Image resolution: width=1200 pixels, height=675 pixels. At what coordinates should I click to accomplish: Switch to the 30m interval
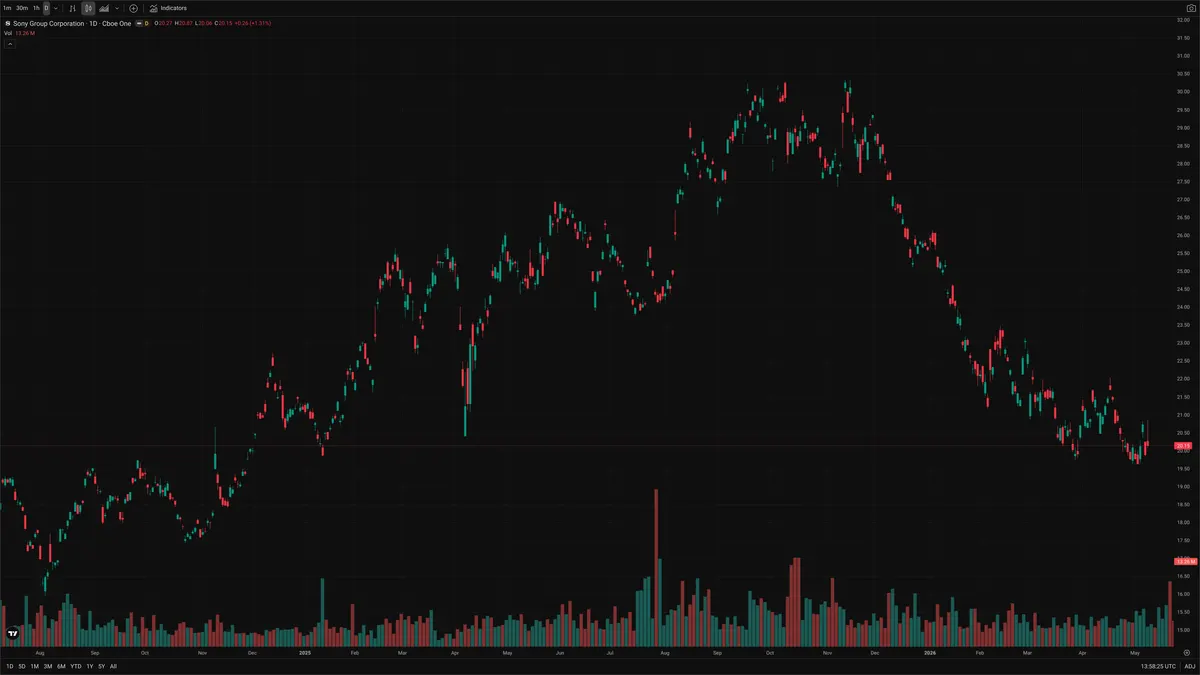click(22, 8)
